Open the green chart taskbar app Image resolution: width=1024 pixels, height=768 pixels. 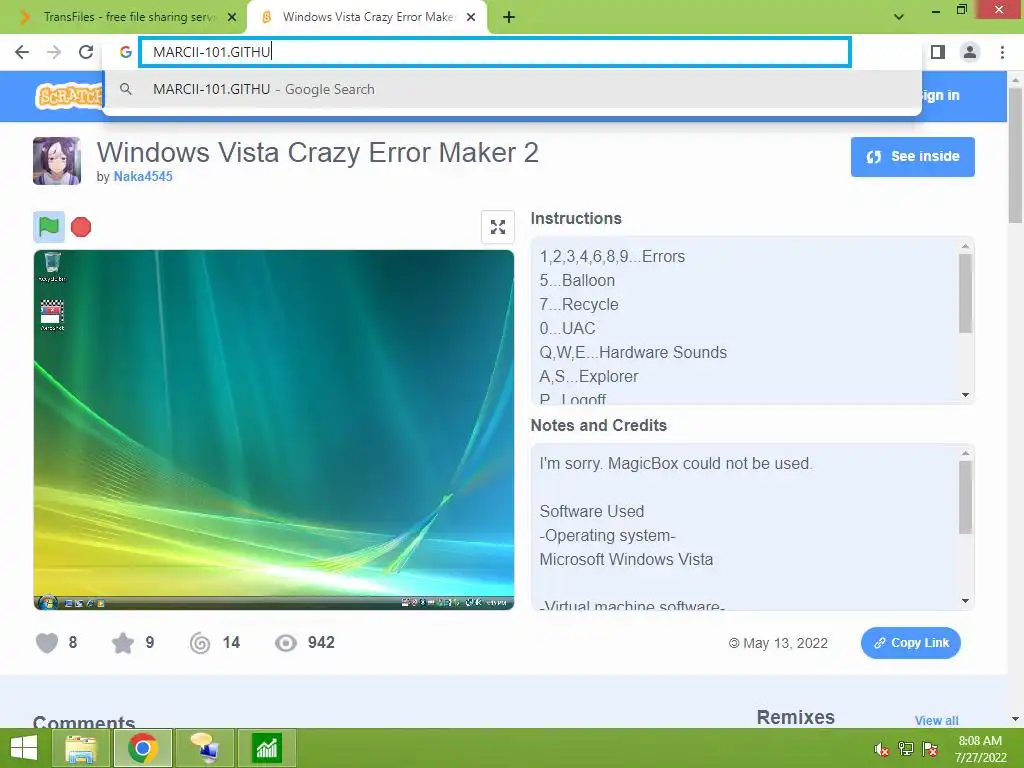click(x=267, y=748)
